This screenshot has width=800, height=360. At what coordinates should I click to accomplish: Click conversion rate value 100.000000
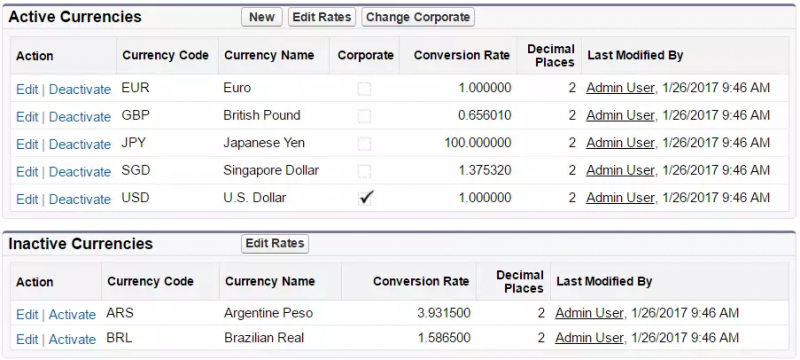(x=478, y=143)
